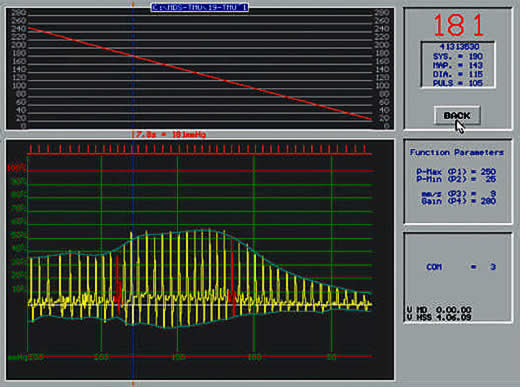Click the SYS. = 190 value

coord(458,56)
